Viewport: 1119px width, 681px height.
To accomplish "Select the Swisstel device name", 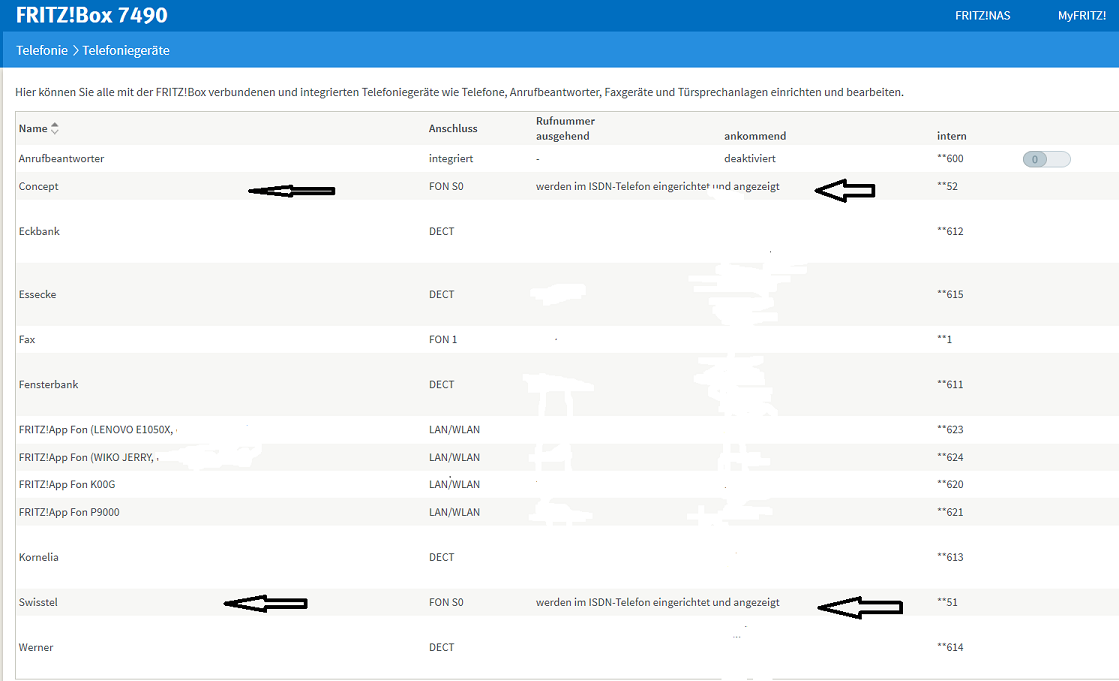I will click(x=39, y=602).
